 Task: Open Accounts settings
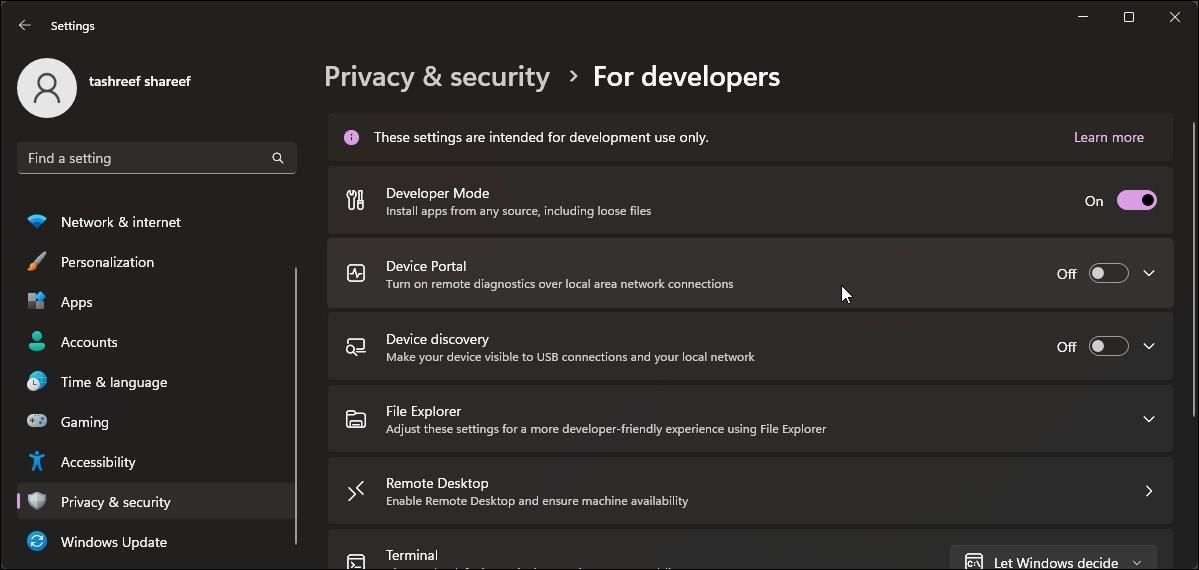coord(156,342)
